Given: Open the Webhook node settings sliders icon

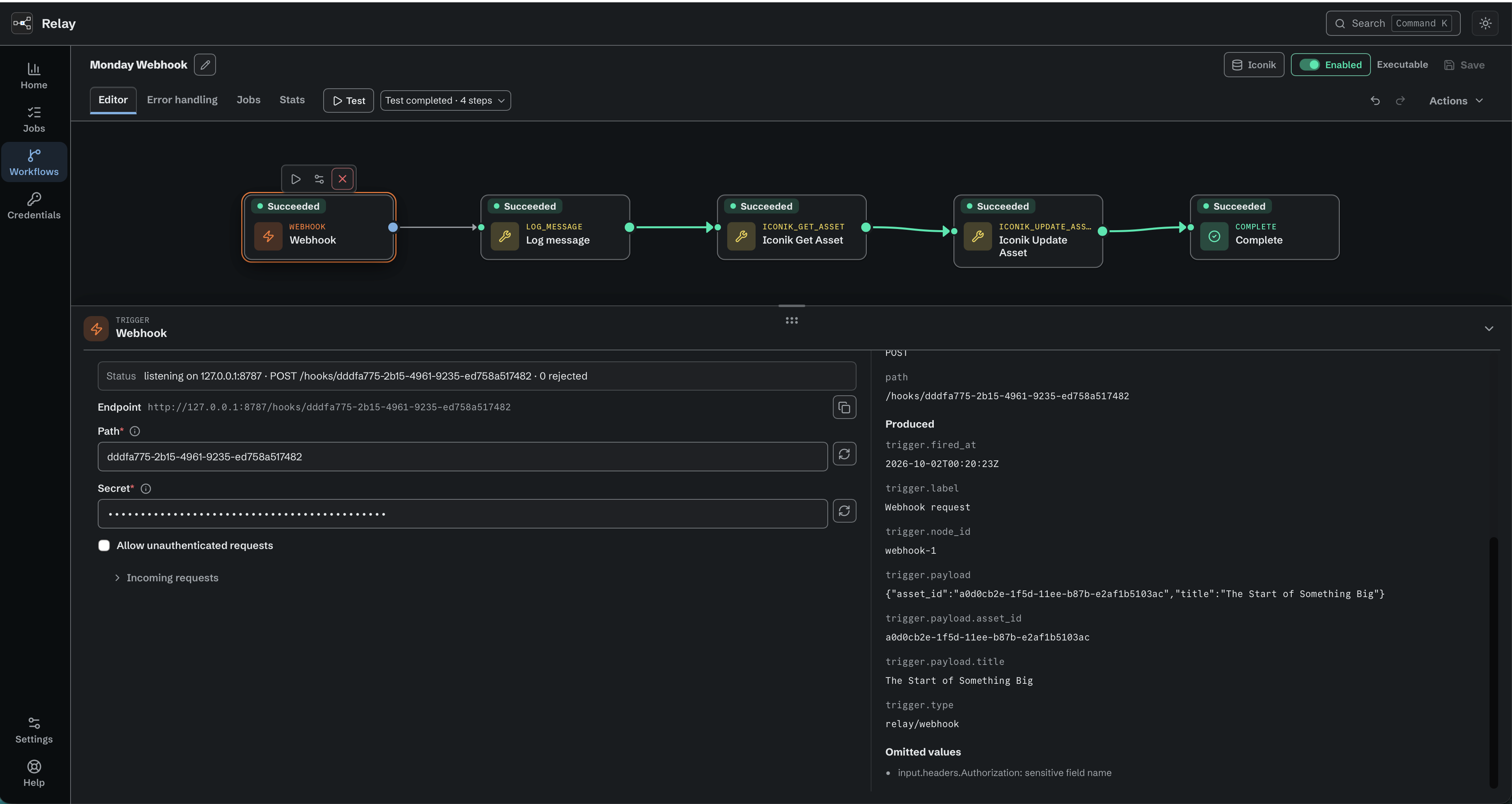Looking at the screenshot, I should 319,179.
